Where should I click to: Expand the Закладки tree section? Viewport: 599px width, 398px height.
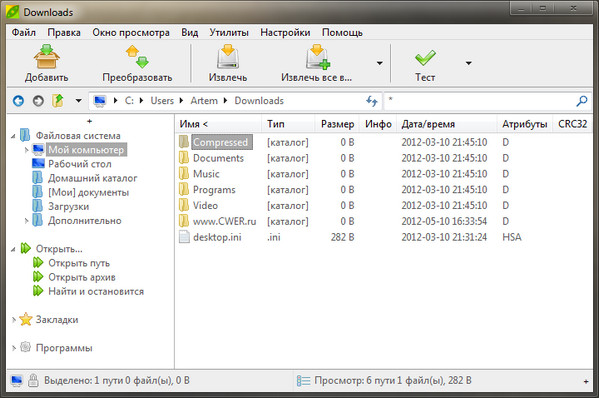coord(13,320)
